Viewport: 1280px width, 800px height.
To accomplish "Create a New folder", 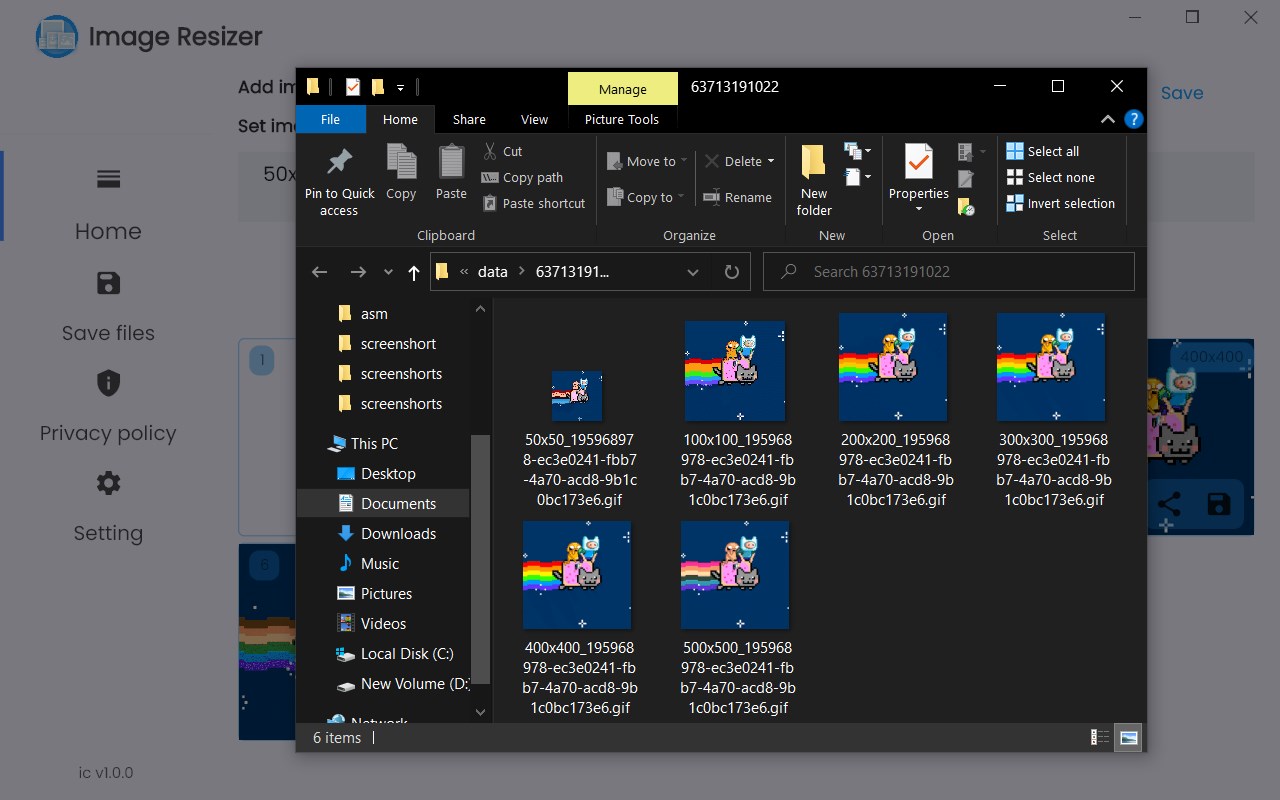I will click(x=814, y=180).
